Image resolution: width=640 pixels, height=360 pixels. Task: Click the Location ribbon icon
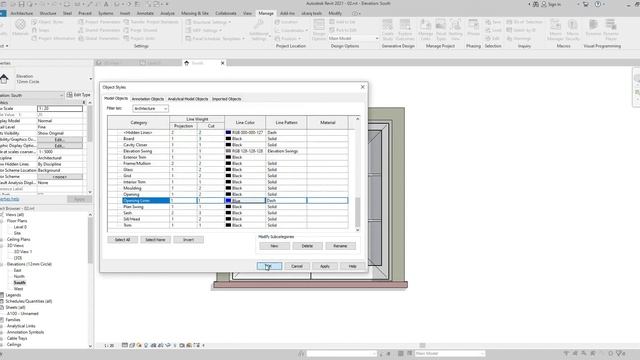(x=278, y=22)
